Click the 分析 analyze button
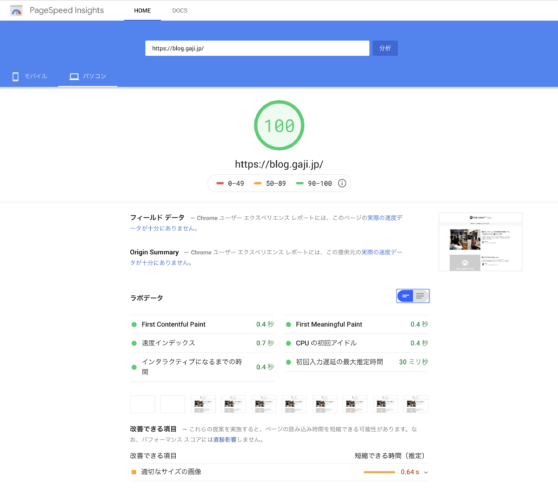Image resolution: width=558 pixels, height=493 pixels. point(385,48)
